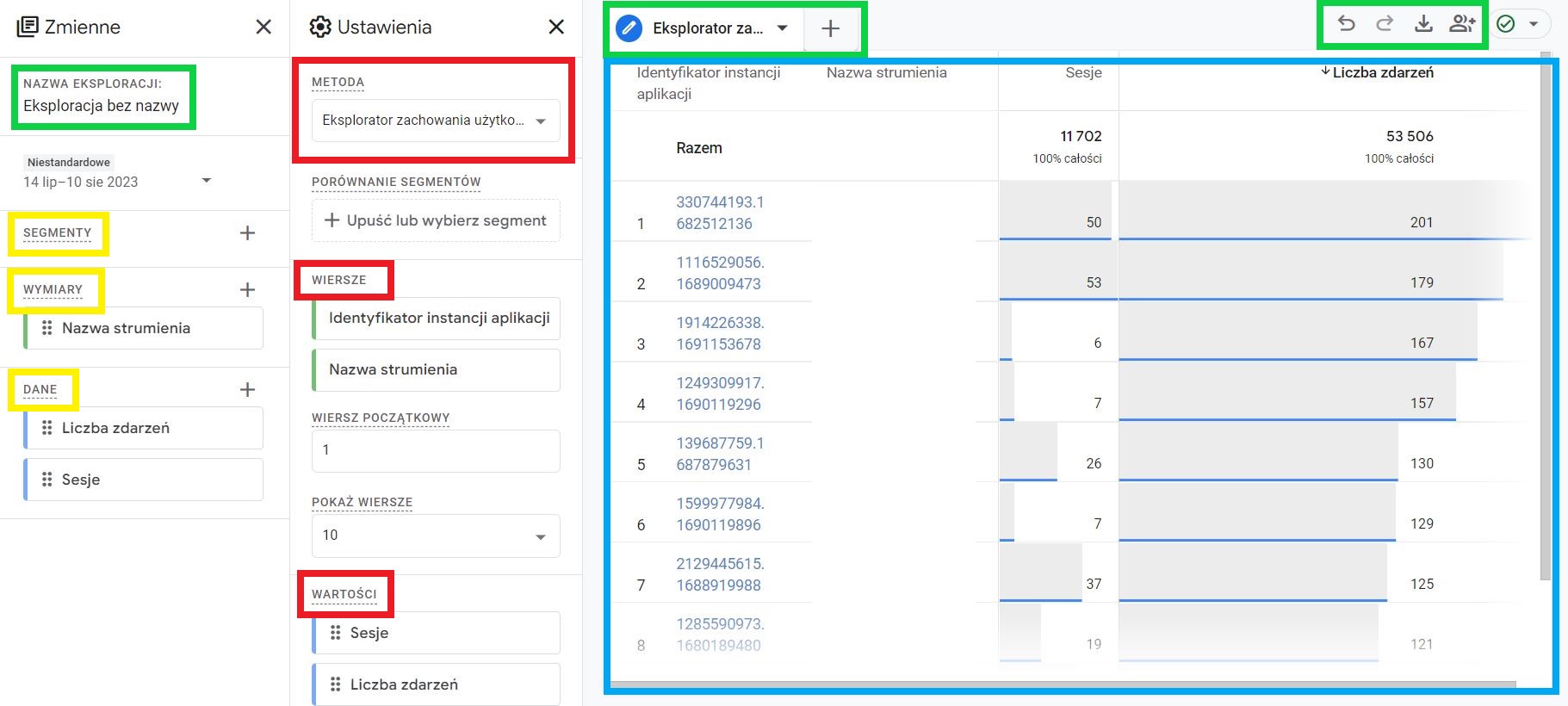This screenshot has width=1568, height=706.
Task: Click the Sesje column header
Action: [1083, 73]
